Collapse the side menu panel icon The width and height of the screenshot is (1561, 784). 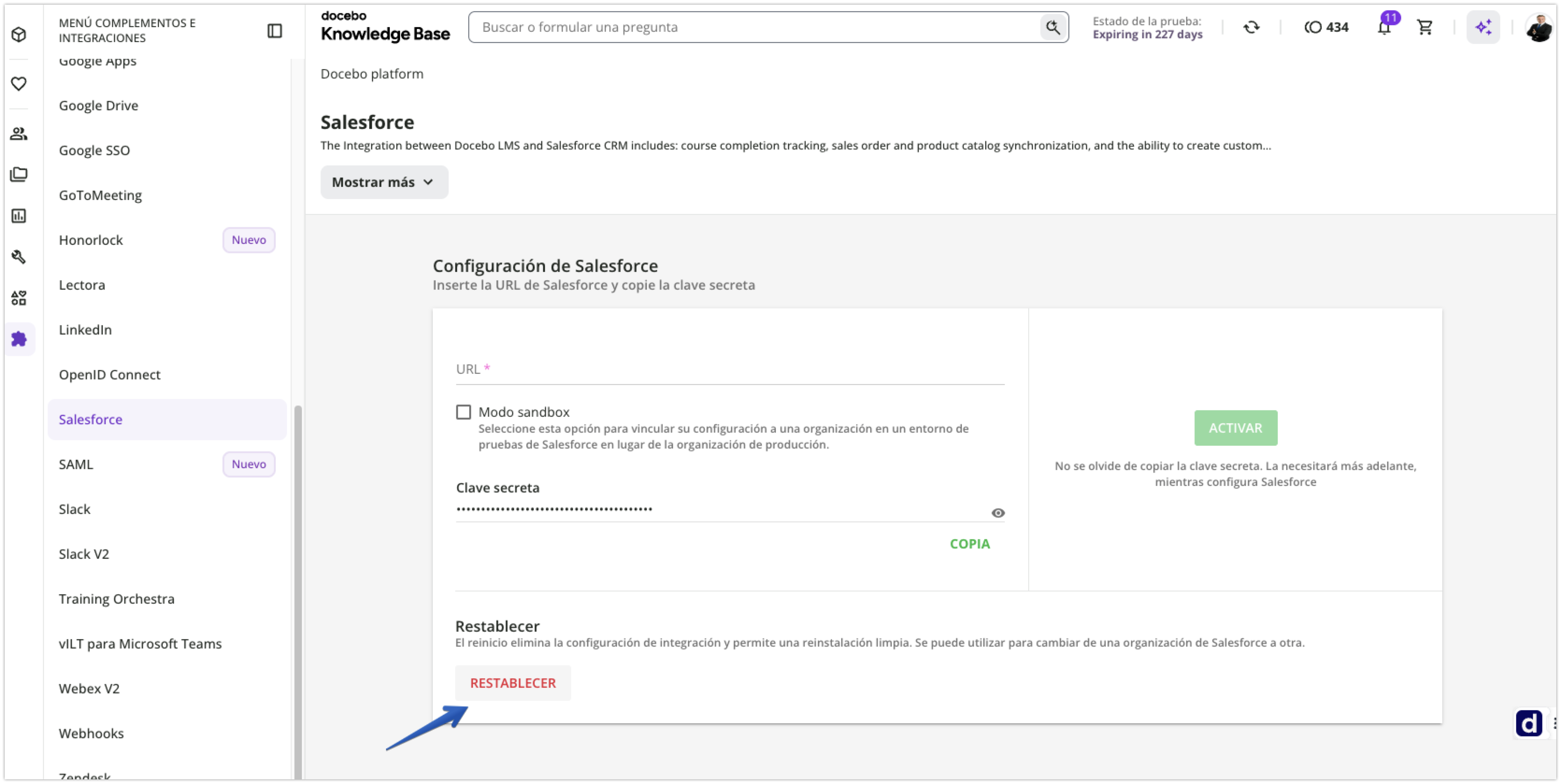(274, 30)
